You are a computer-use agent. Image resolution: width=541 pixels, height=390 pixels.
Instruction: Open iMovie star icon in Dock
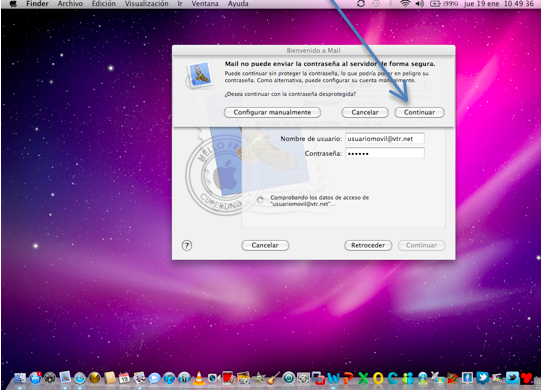point(259,378)
